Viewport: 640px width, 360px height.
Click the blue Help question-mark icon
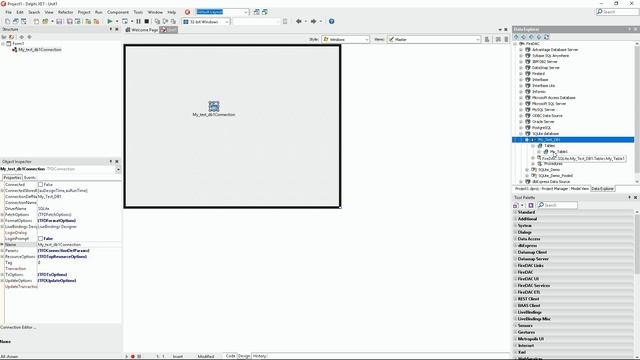tap(331, 21)
